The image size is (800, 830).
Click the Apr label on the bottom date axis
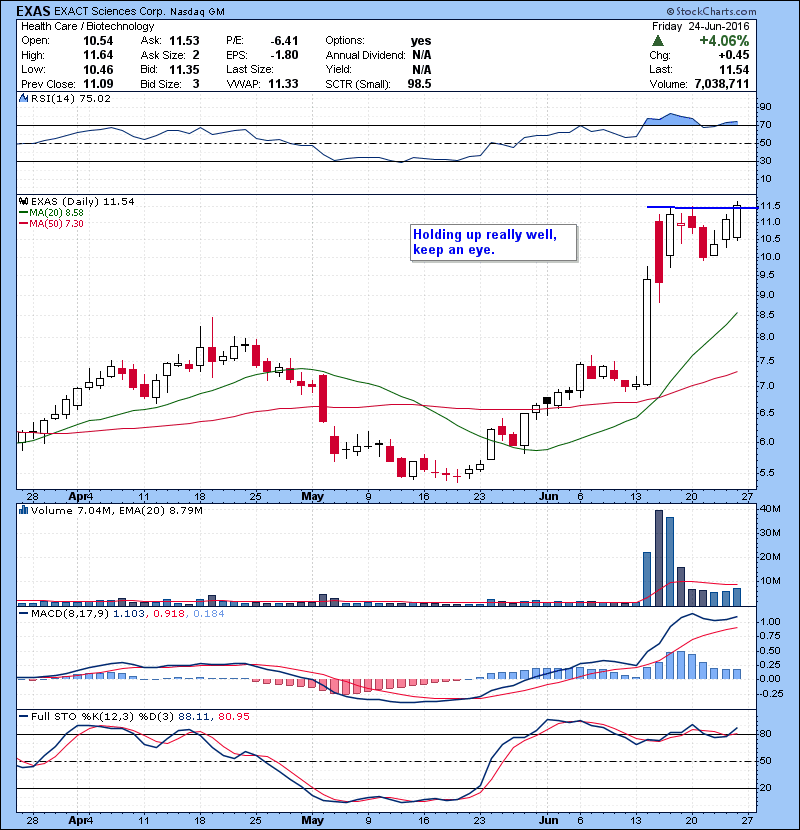point(78,820)
